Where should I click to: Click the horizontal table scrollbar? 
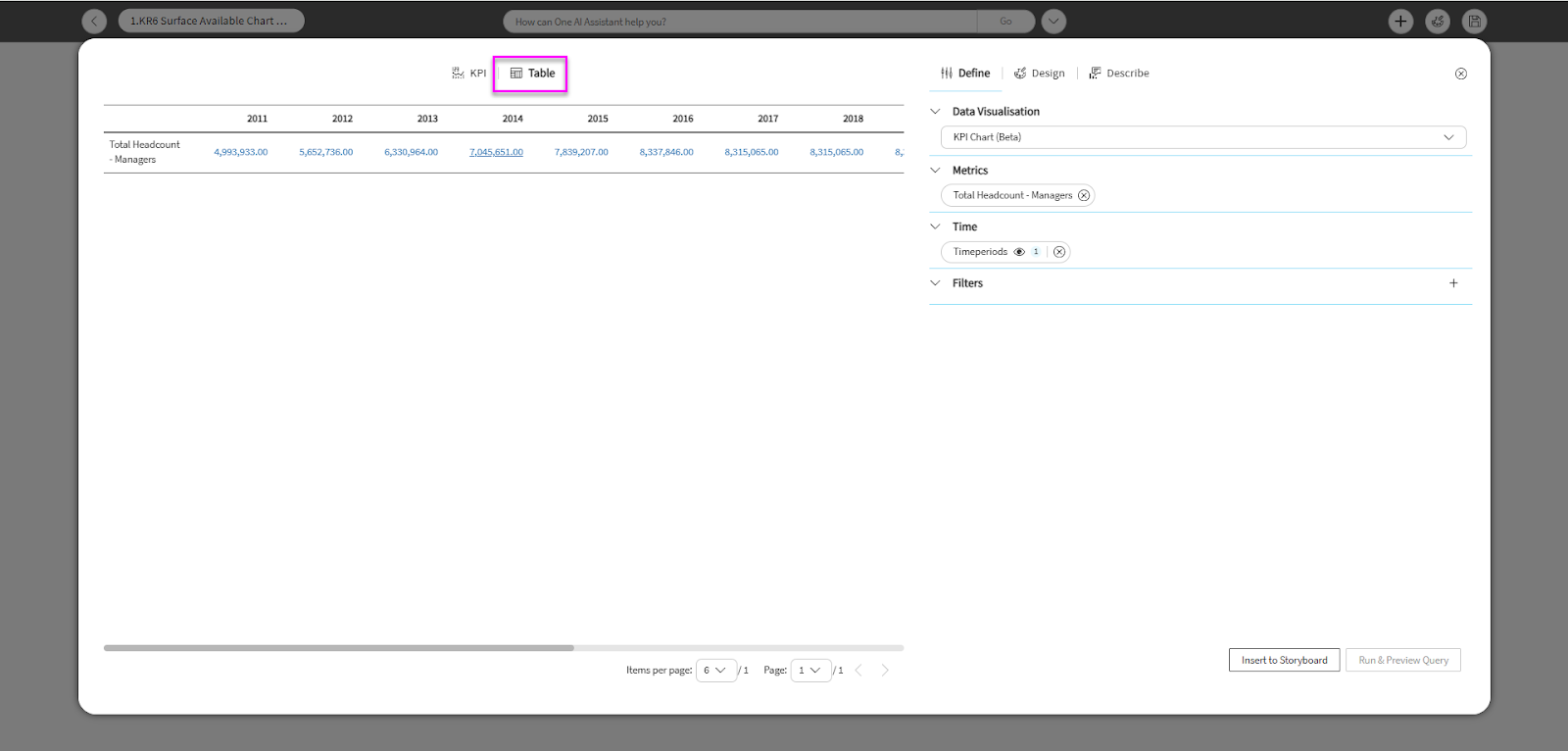338,648
